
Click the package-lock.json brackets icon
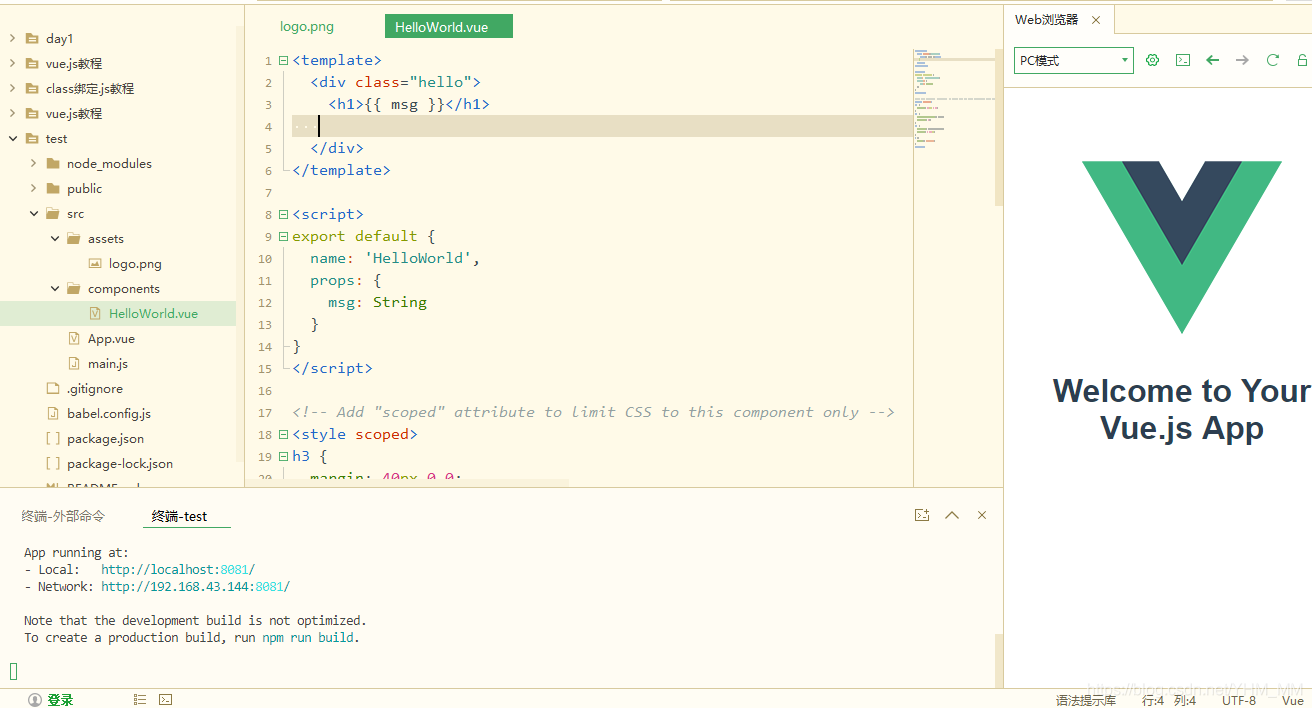coord(53,463)
